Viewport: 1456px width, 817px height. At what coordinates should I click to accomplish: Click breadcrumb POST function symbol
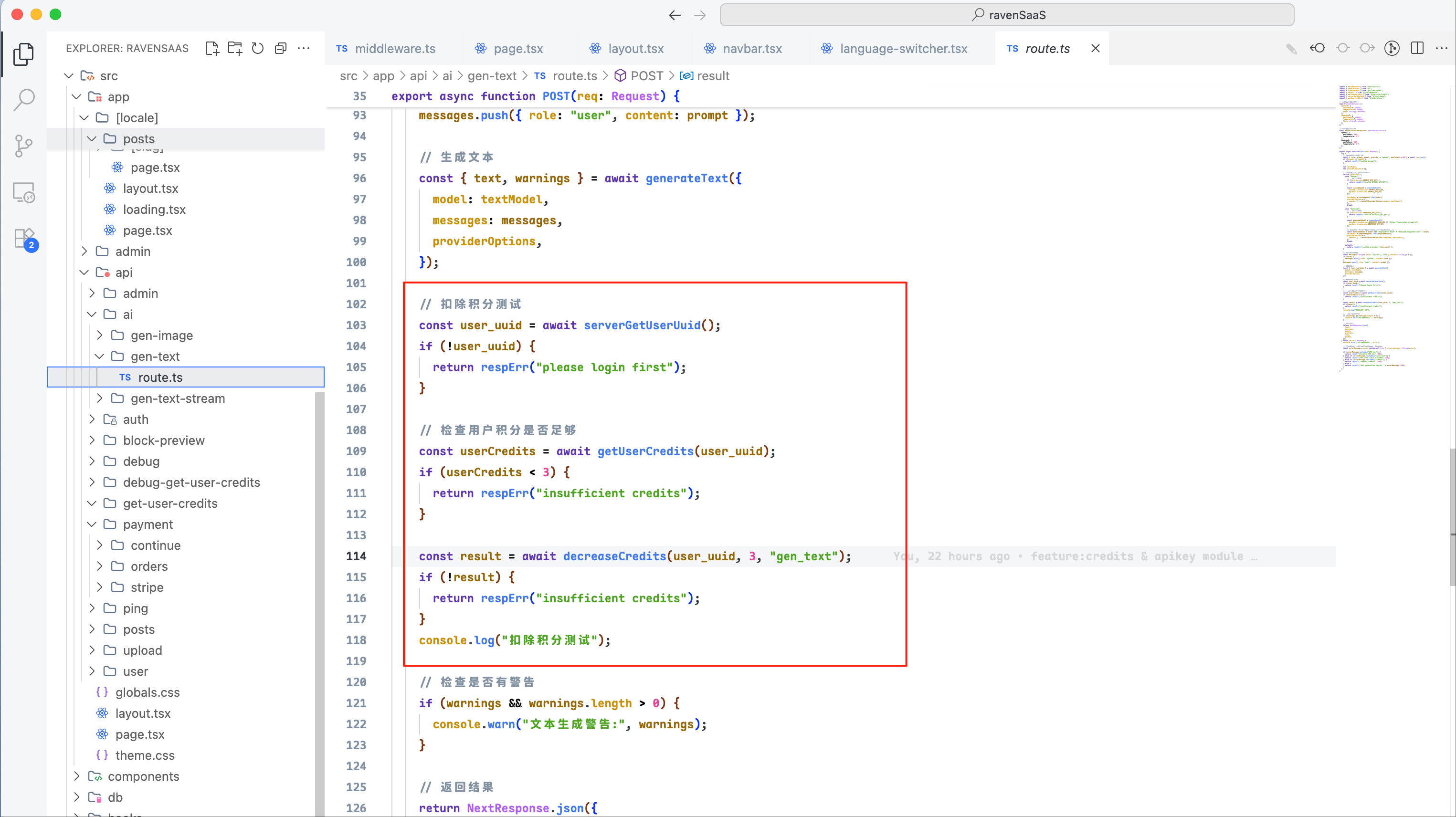point(639,76)
